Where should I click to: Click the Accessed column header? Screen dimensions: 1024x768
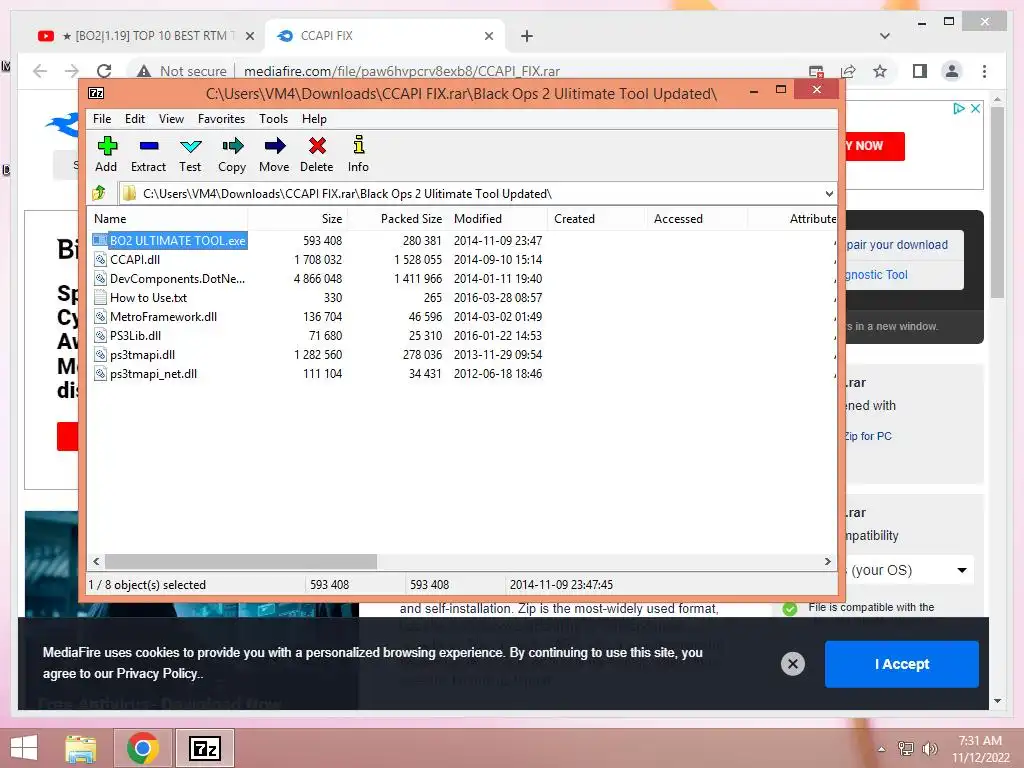(x=697, y=219)
